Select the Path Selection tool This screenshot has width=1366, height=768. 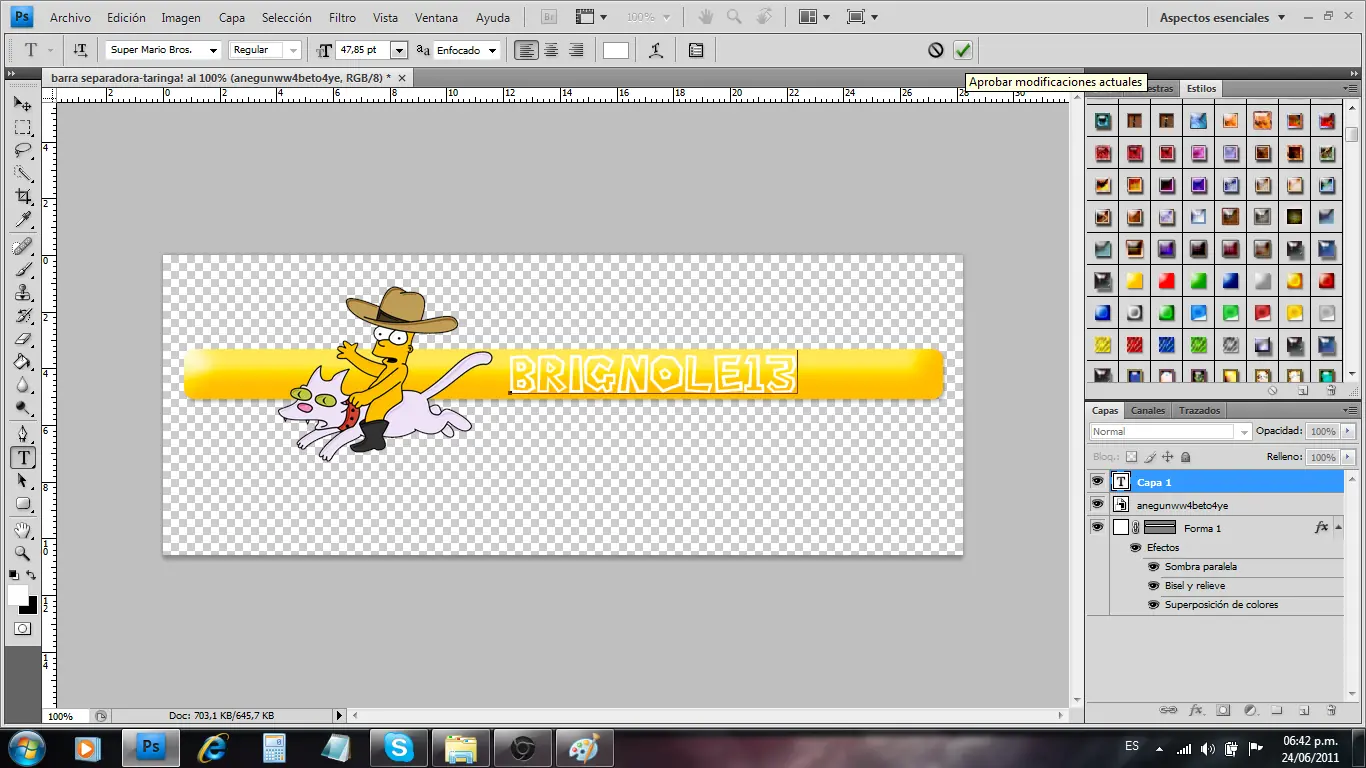pyautogui.click(x=22, y=481)
